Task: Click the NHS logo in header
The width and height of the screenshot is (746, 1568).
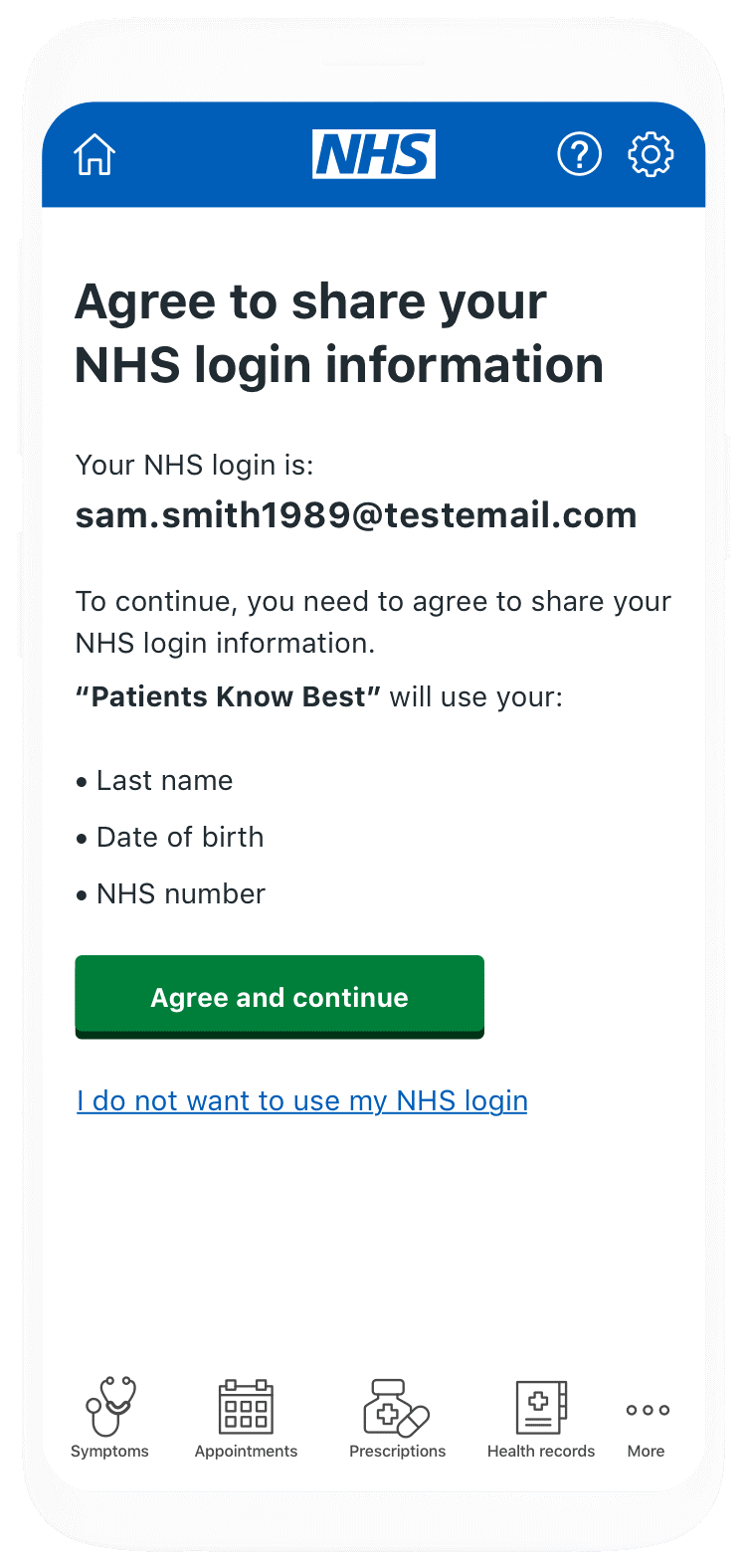Action: tap(374, 154)
